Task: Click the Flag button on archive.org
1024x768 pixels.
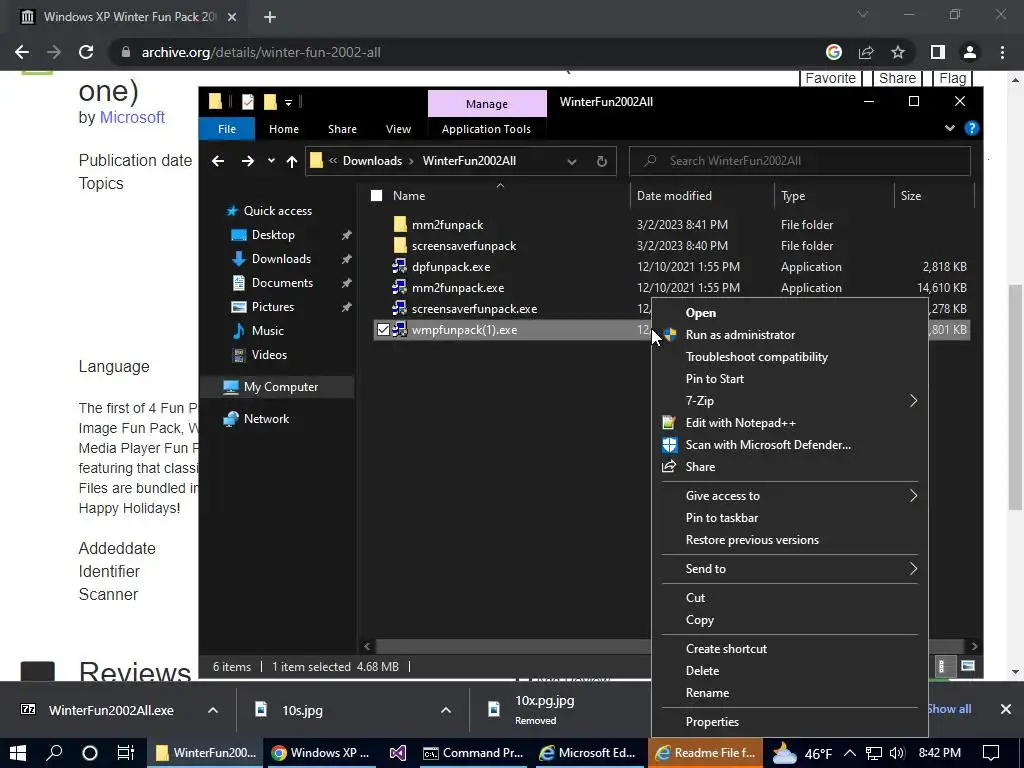Action: pyautogui.click(x=952, y=78)
